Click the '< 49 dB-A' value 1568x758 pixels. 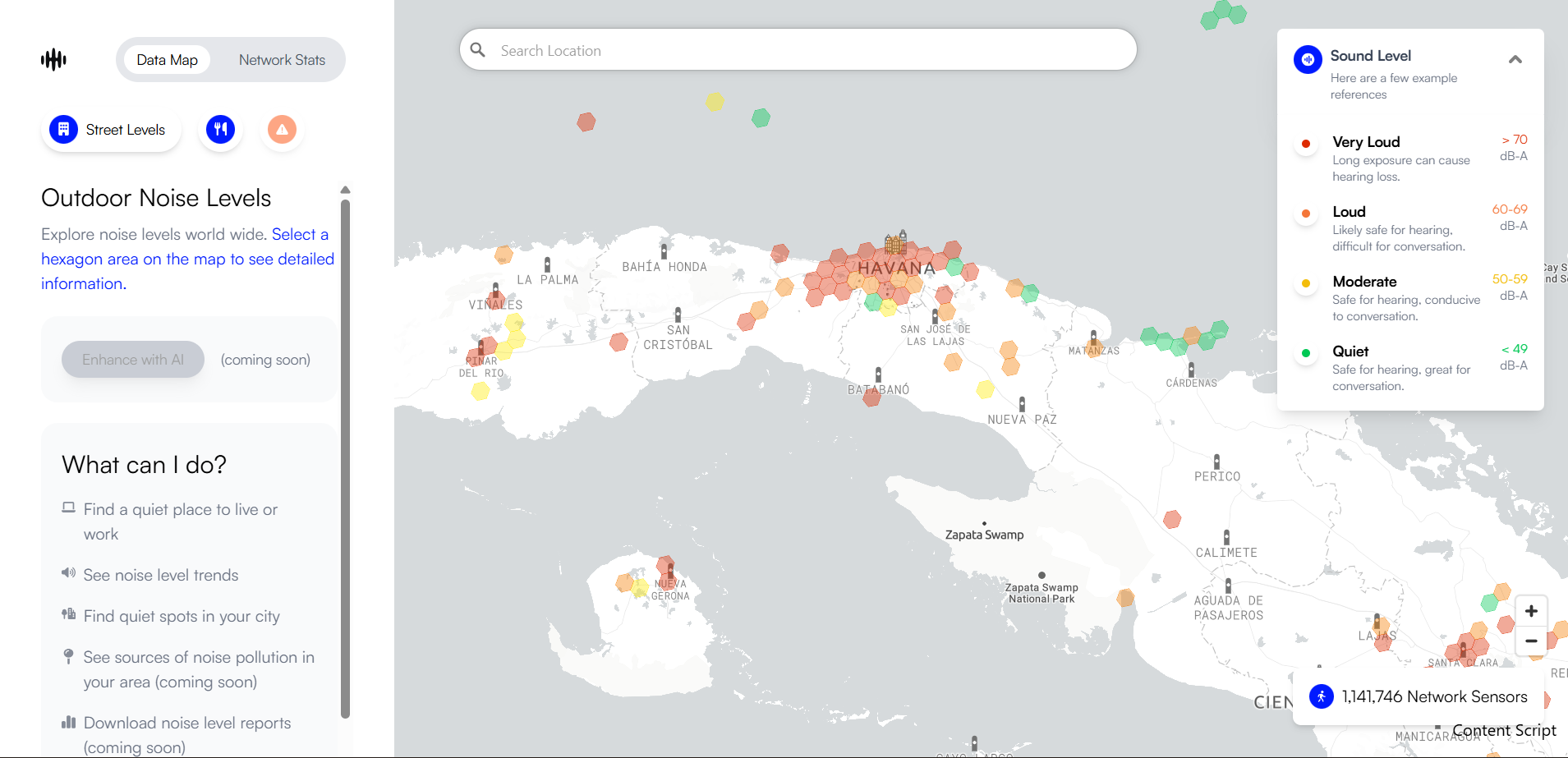point(1514,357)
